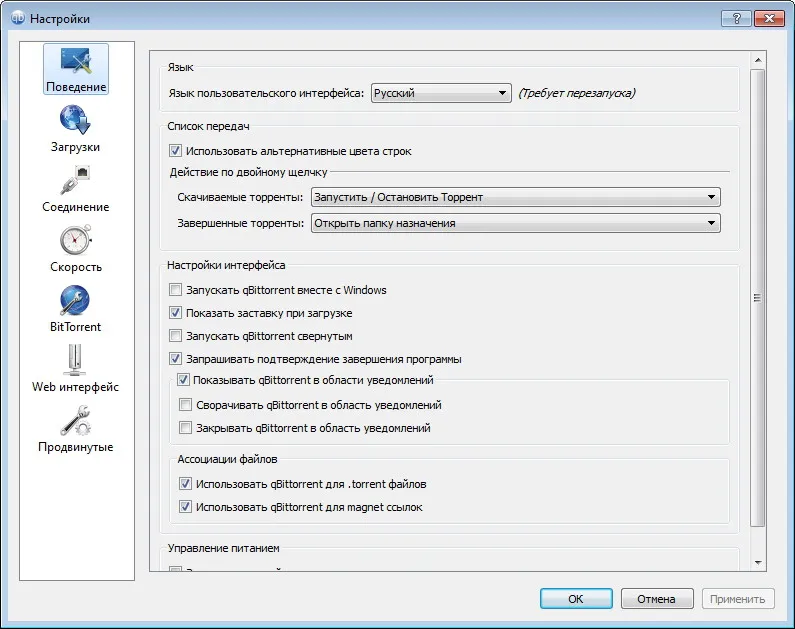Uncheck Использовать qBittorrent для magnet ссылок
795x629 pixels.
186,506
